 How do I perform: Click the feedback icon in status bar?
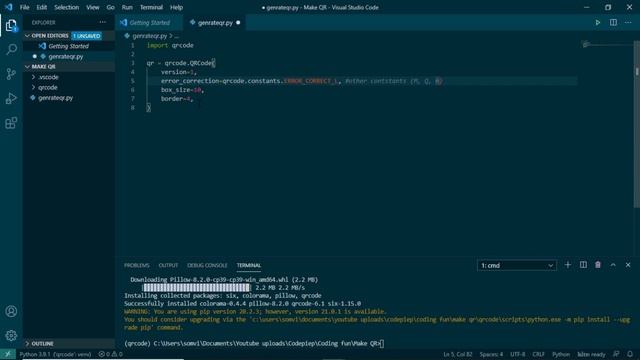click(616, 354)
